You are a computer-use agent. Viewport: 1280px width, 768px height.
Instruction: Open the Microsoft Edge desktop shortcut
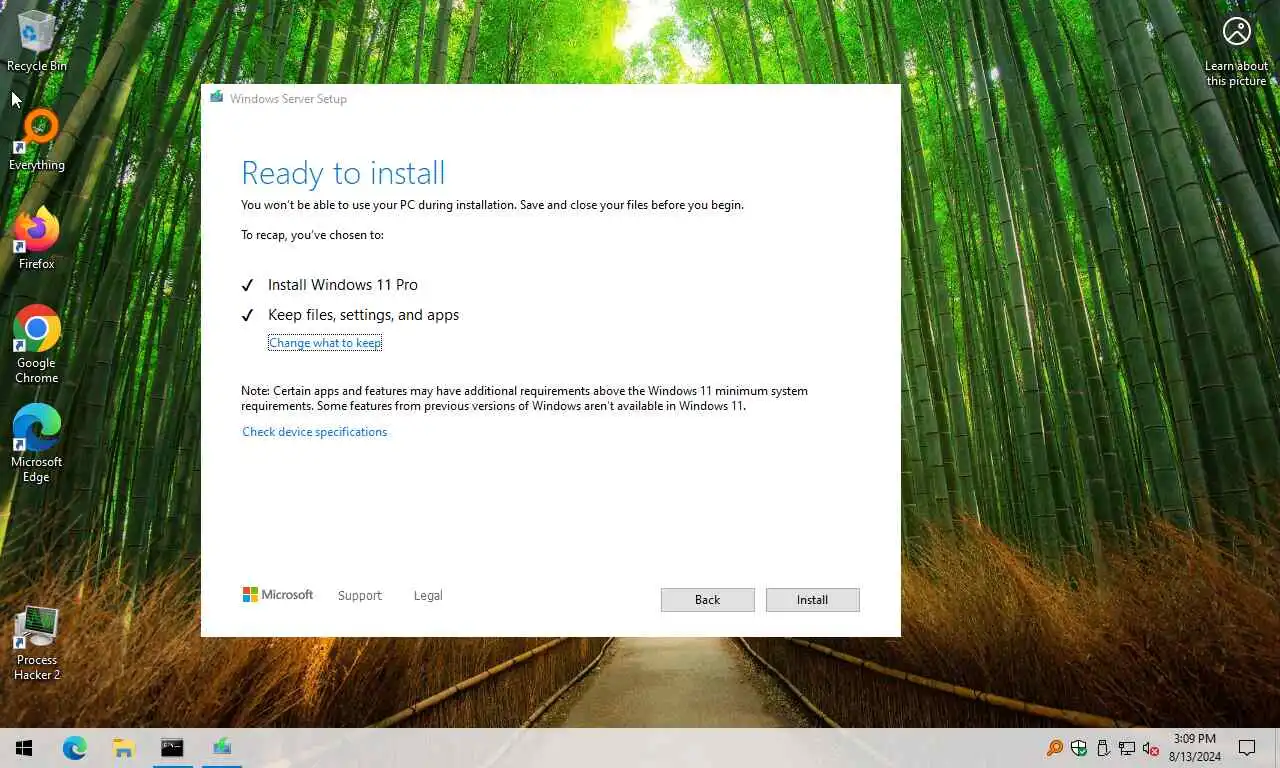[37, 443]
